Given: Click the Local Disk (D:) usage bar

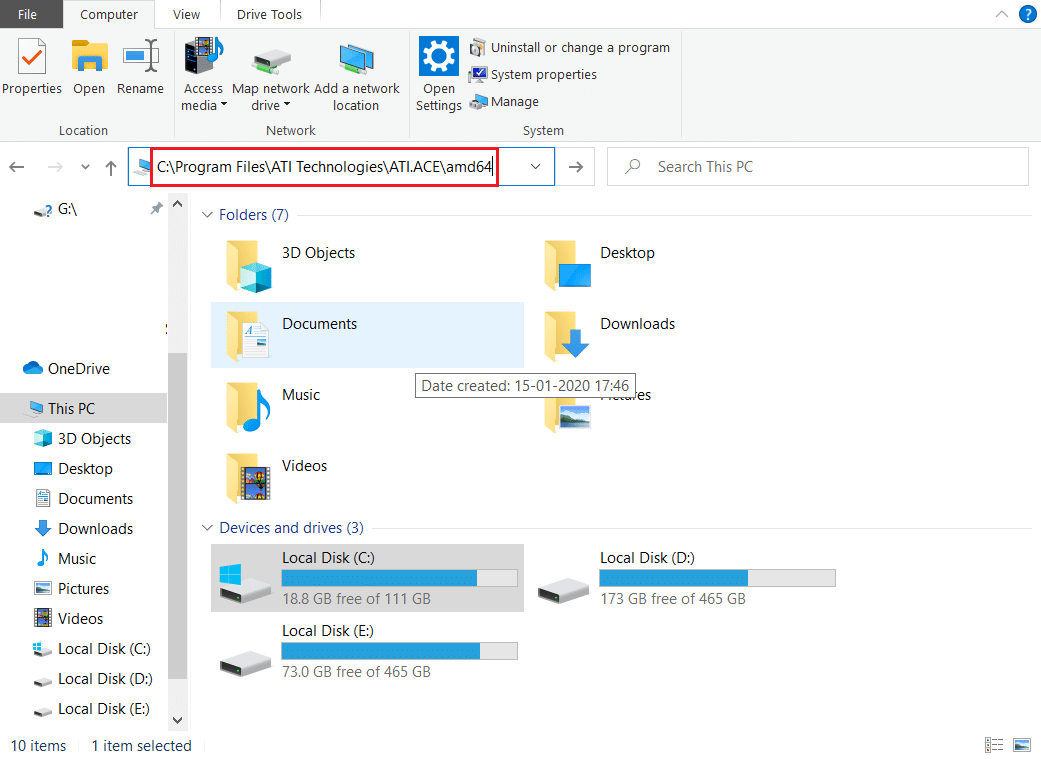Looking at the screenshot, I should (x=717, y=578).
